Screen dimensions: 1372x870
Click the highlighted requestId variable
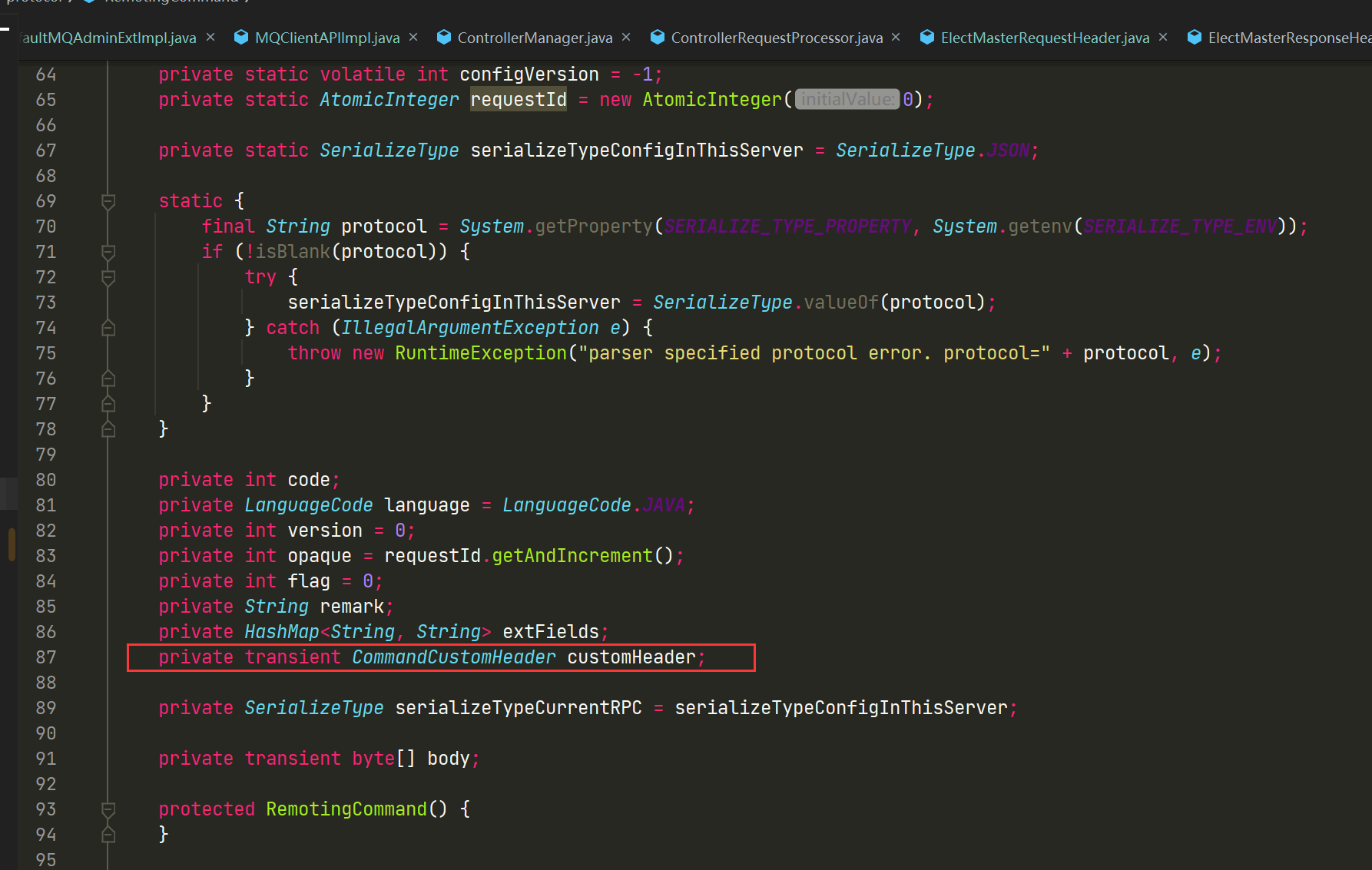(519, 100)
